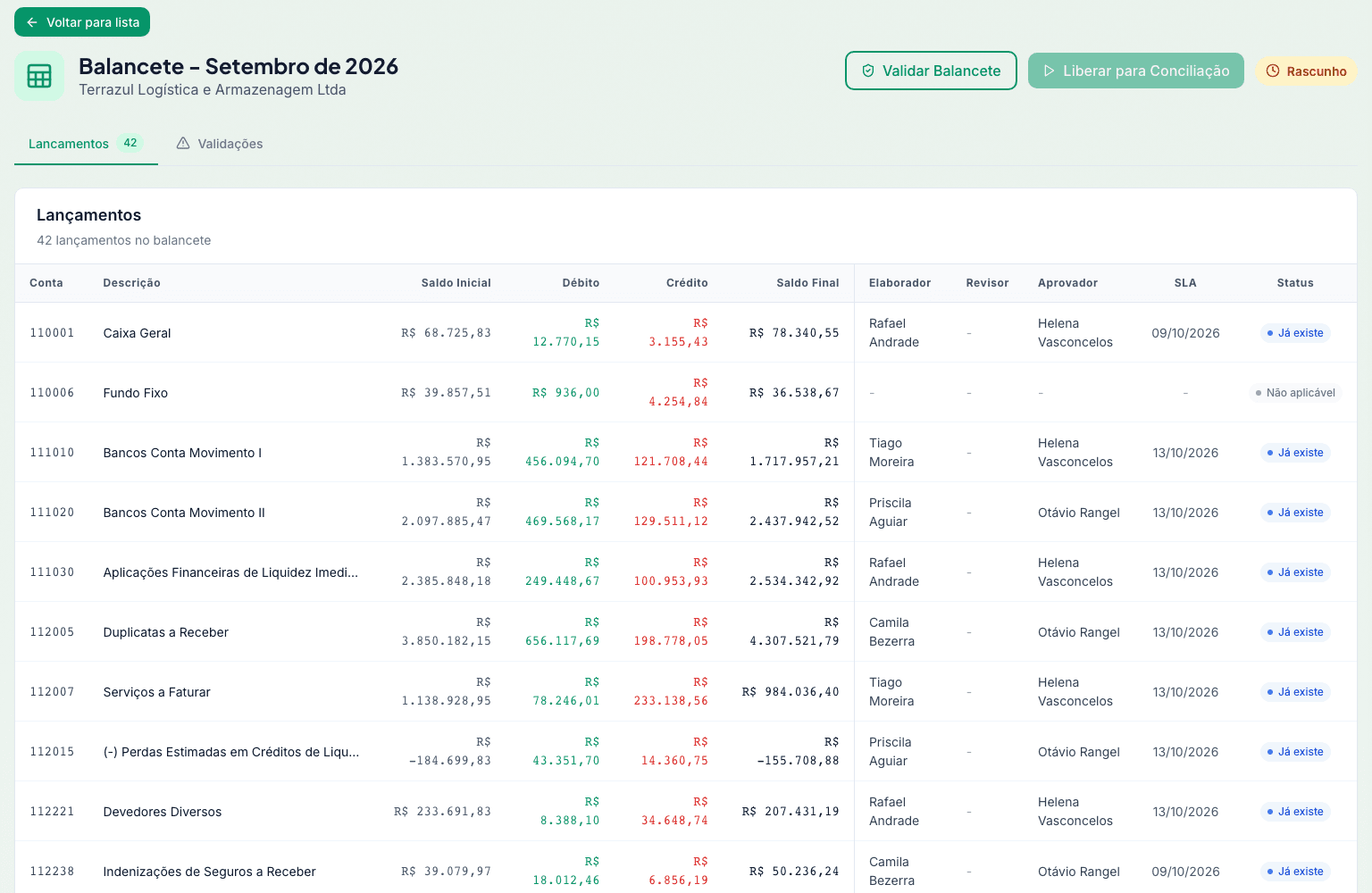
Task: Open the Lancamentos tab
Action: tap(86, 143)
